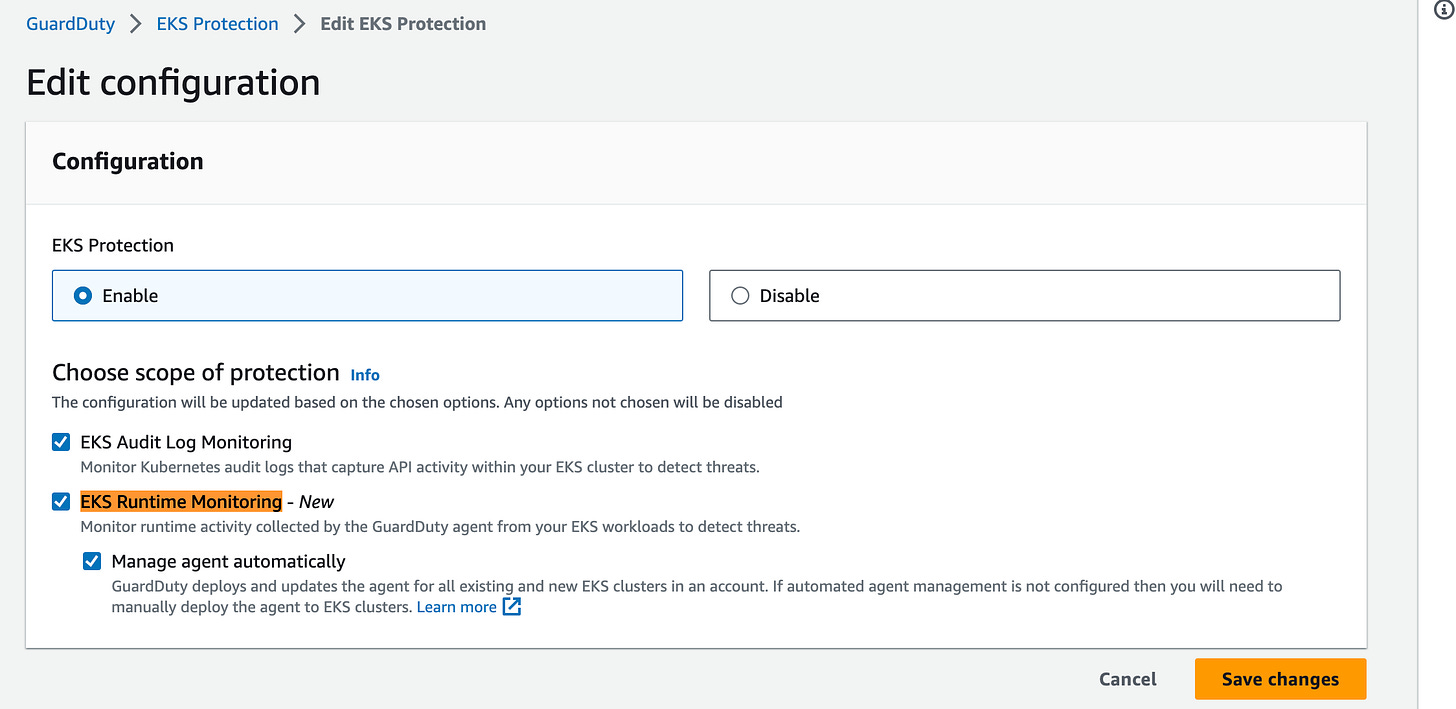The width and height of the screenshot is (1456, 709).
Task: Toggle Manage agent automatically checkbox
Action: (x=92, y=561)
